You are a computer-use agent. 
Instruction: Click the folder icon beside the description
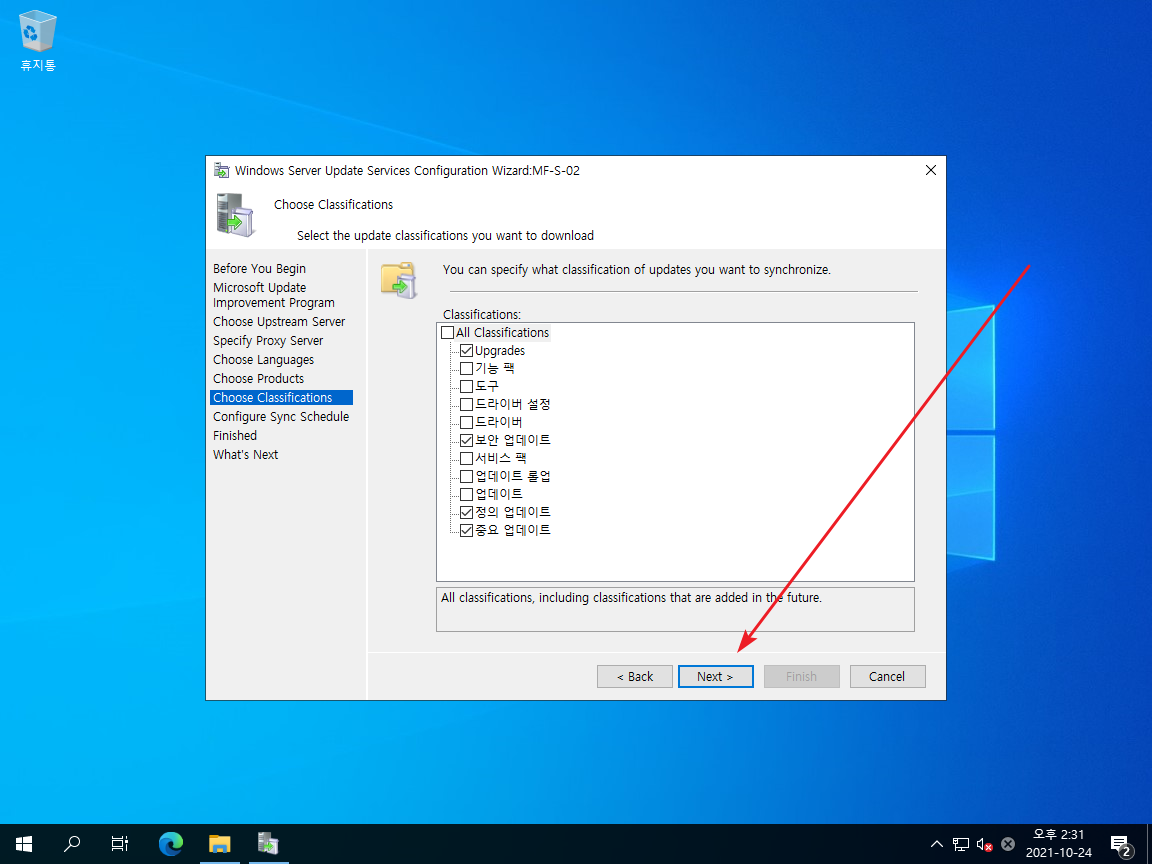(x=399, y=280)
